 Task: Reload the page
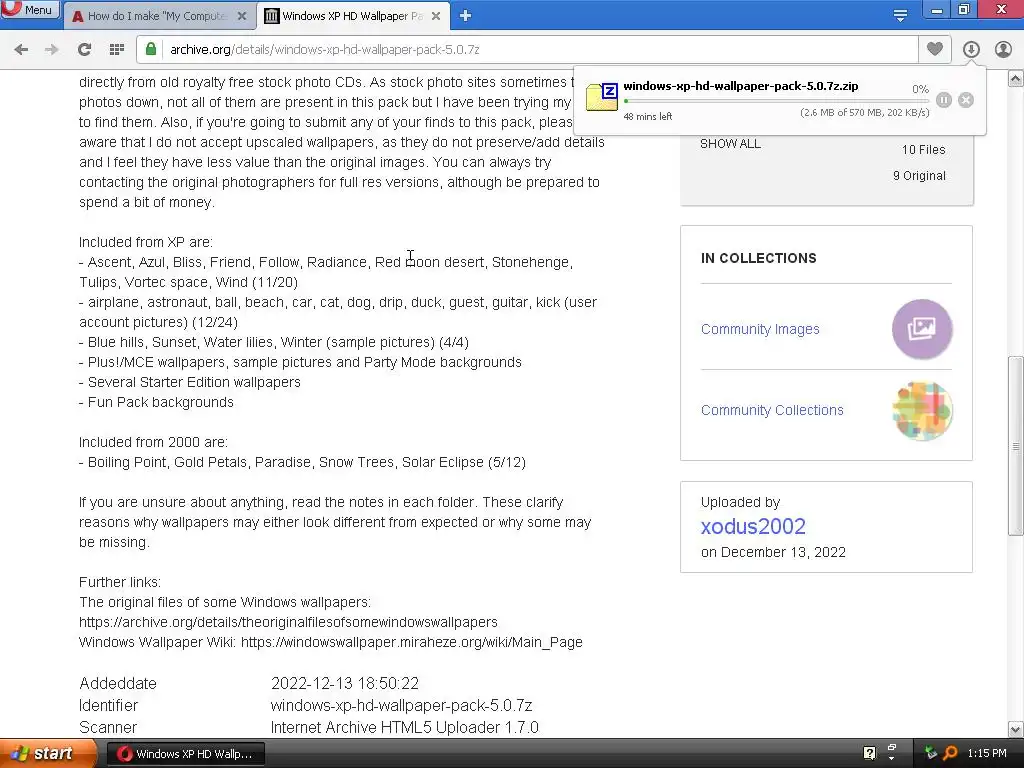(x=84, y=50)
